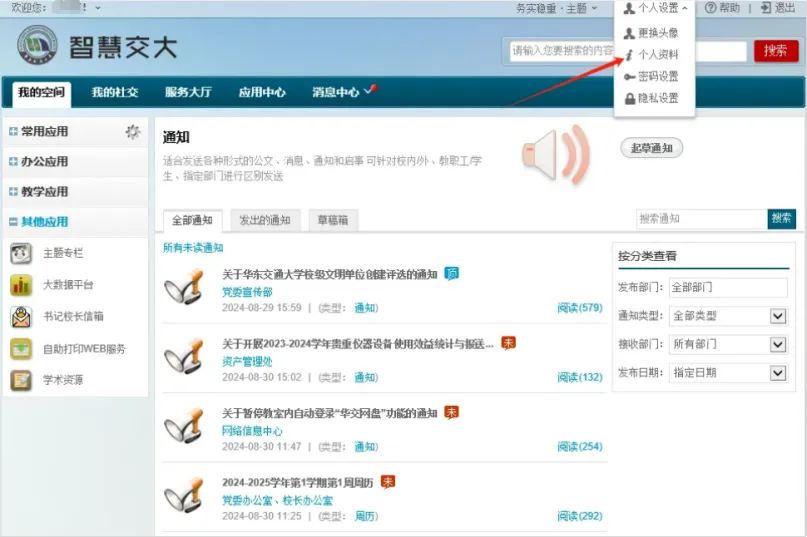The width and height of the screenshot is (807, 537).
Task: Open the 接收部门 dropdown
Action: 728,344
